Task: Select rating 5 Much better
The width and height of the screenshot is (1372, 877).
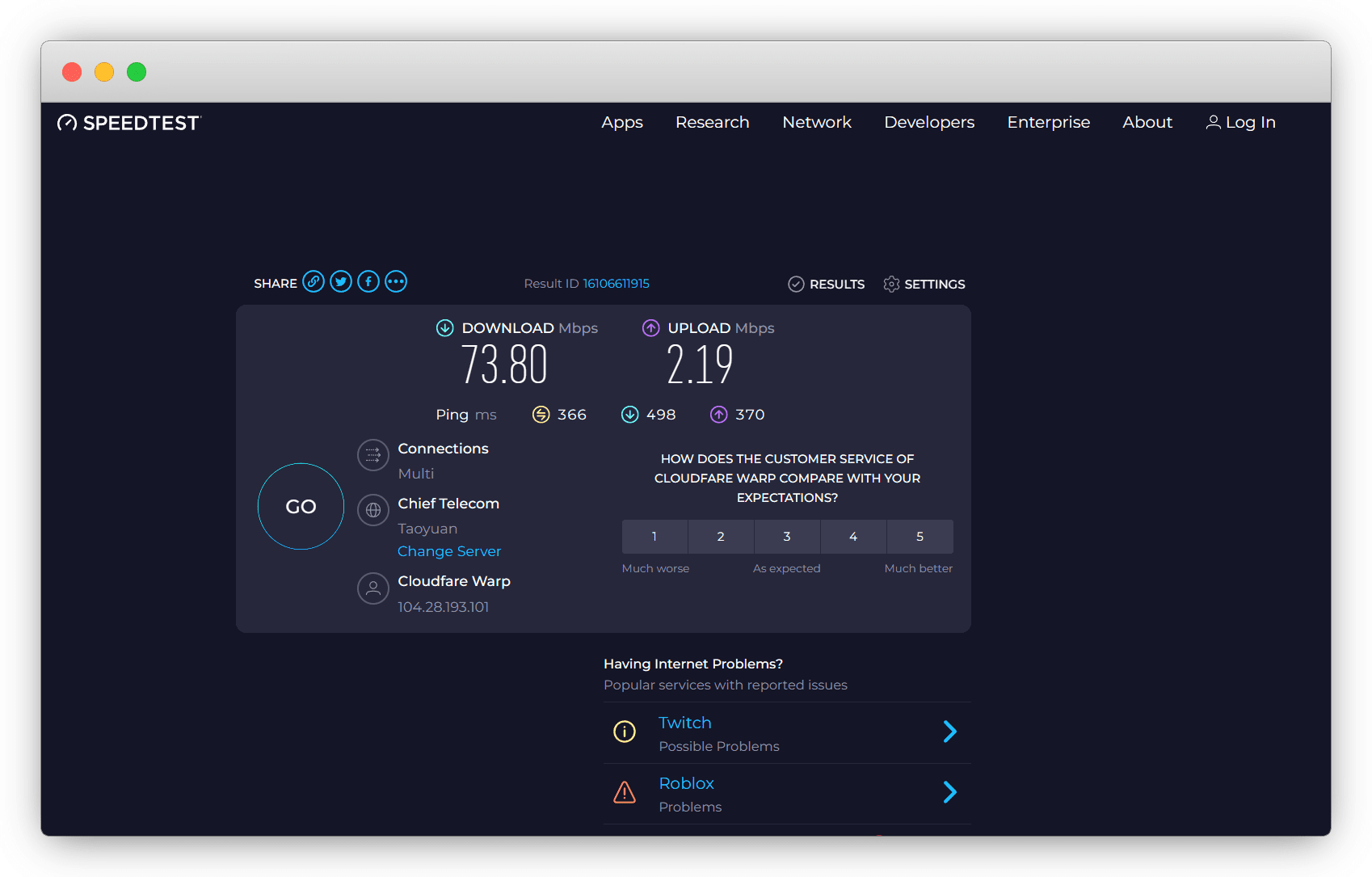Action: click(920, 537)
